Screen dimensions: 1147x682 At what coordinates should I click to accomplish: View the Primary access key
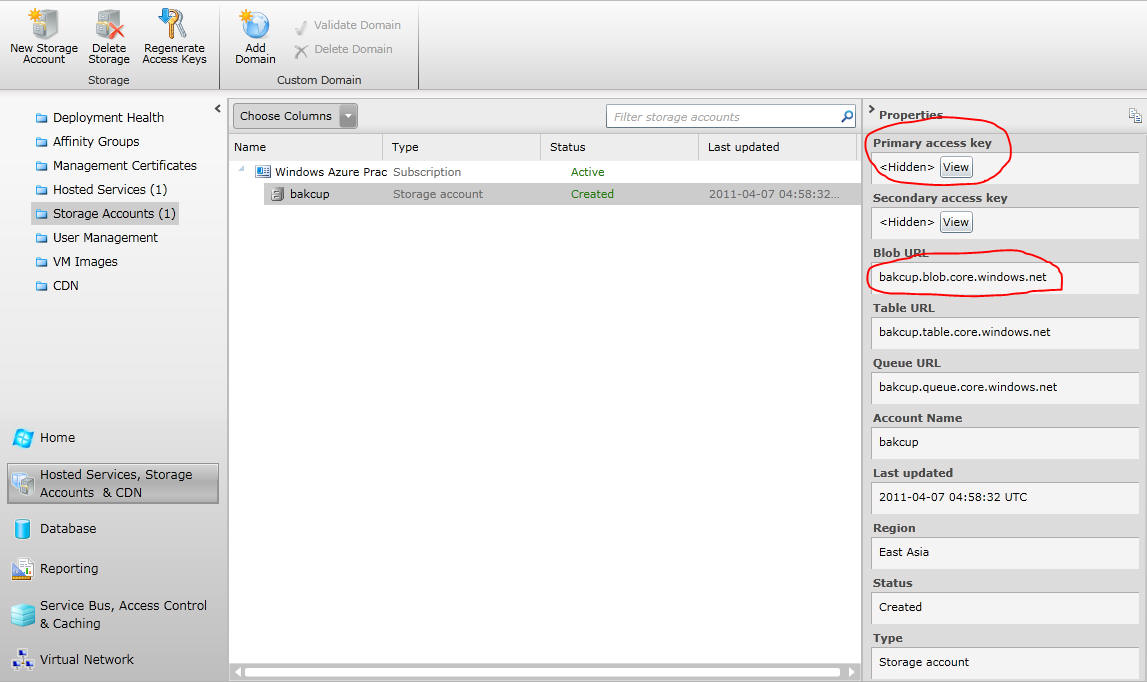(955, 167)
